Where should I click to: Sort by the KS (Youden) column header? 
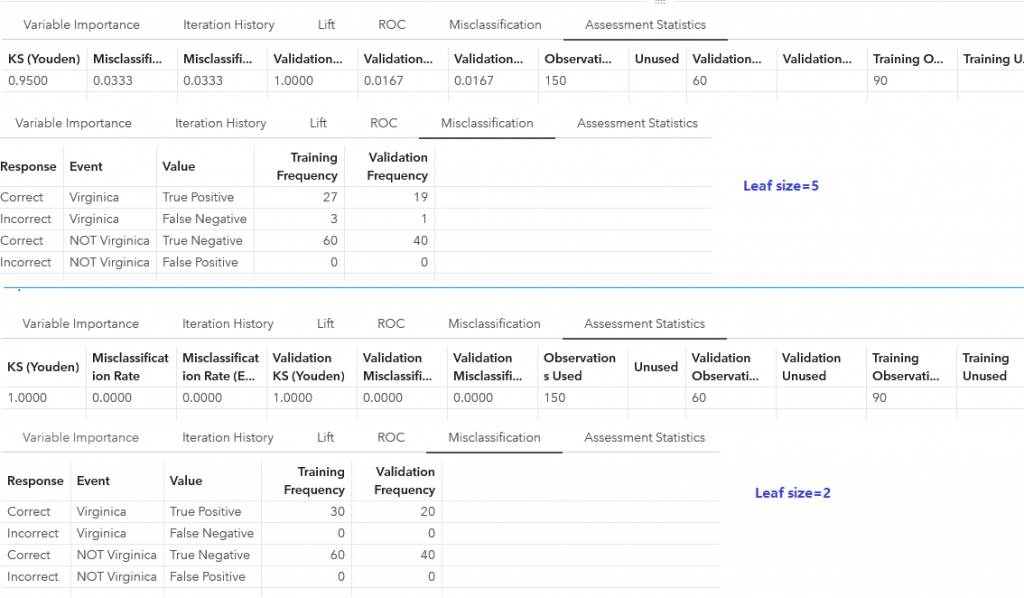[43, 58]
